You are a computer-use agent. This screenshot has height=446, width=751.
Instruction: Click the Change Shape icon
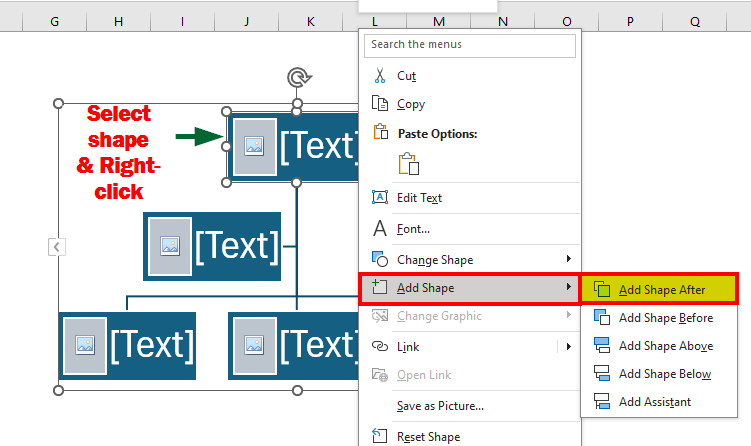(380, 259)
